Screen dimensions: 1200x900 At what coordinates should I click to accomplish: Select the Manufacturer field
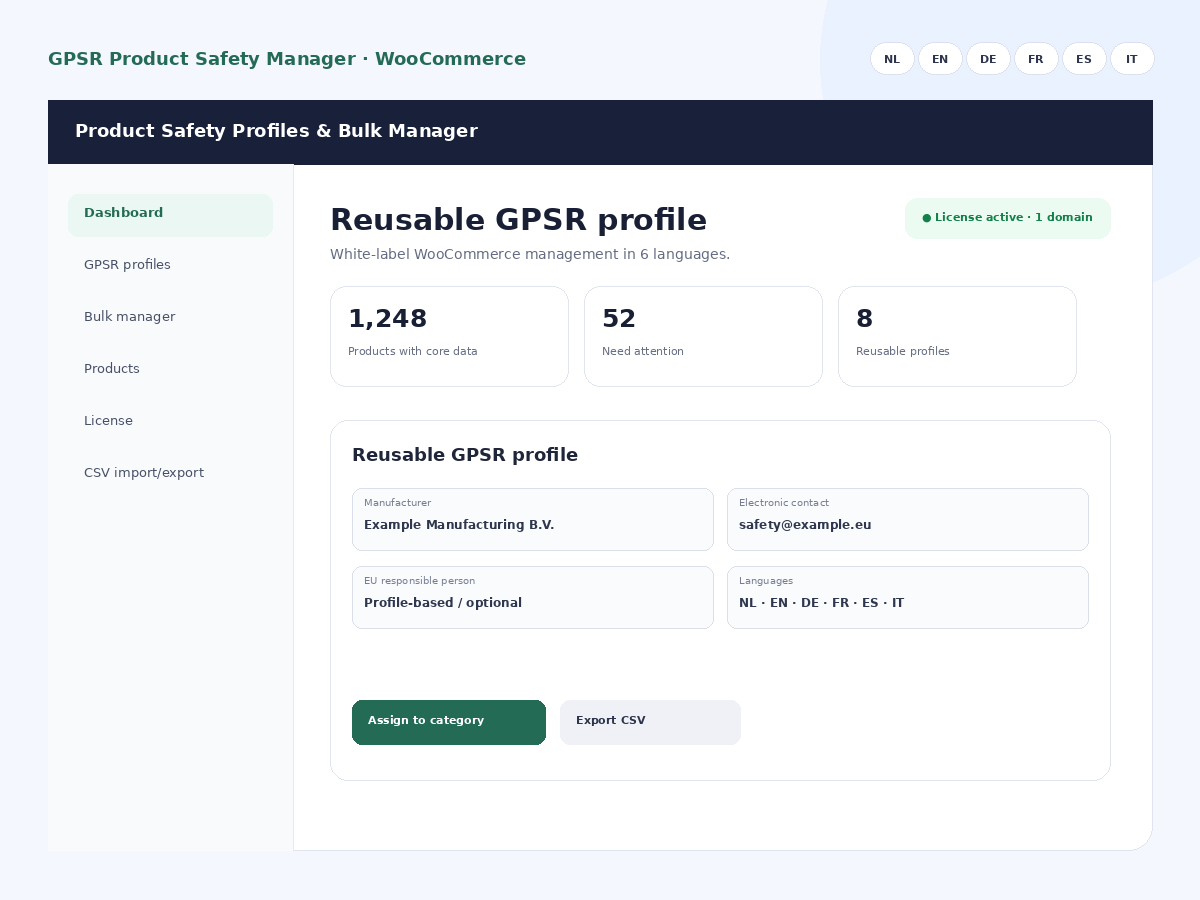pyautogui.click(x=533, y=519)
